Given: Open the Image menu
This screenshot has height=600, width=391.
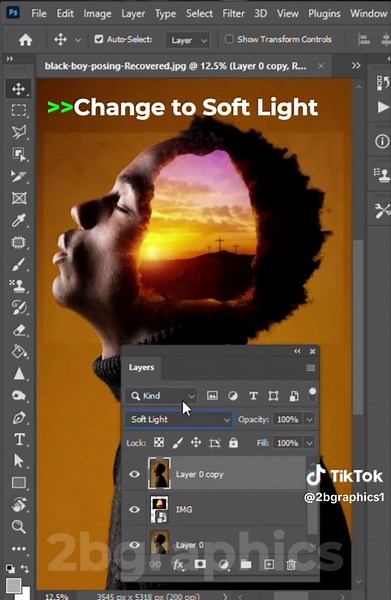Looking at the screenshot, I should pyautogui.click(x=97, y=14).
